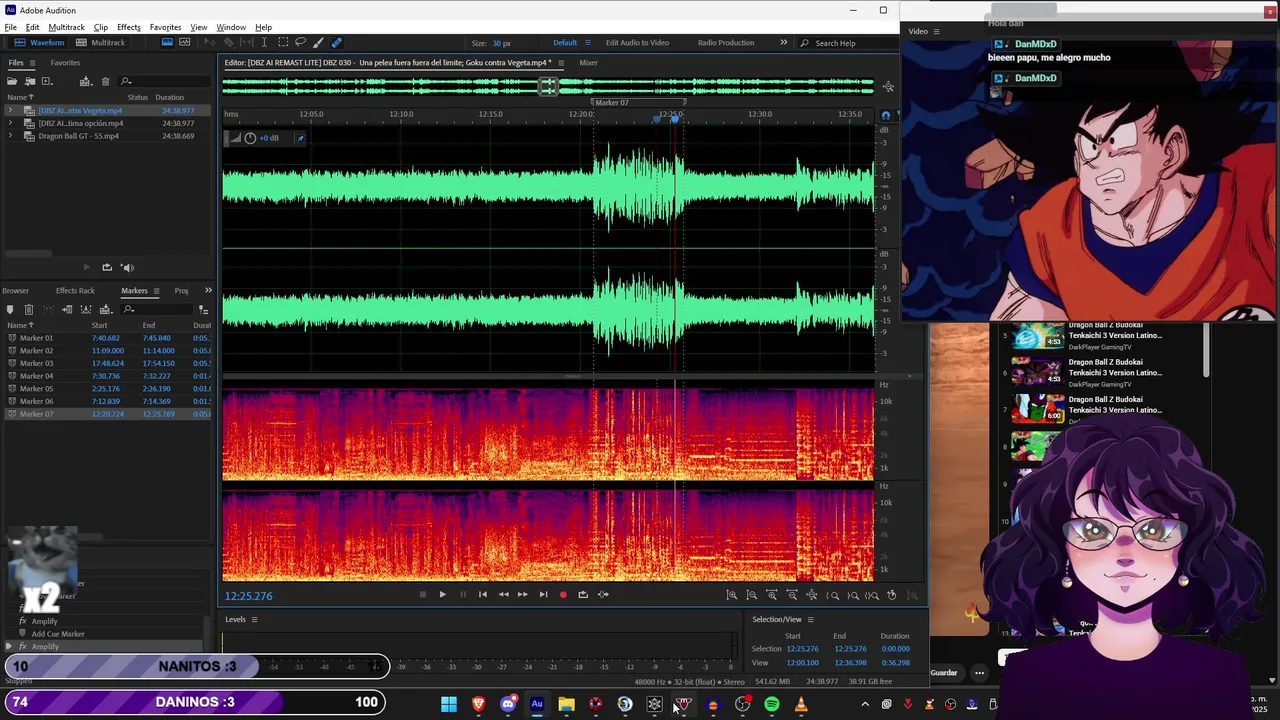
Task: Open the Effects menu
Action: [x=128, y=27]
